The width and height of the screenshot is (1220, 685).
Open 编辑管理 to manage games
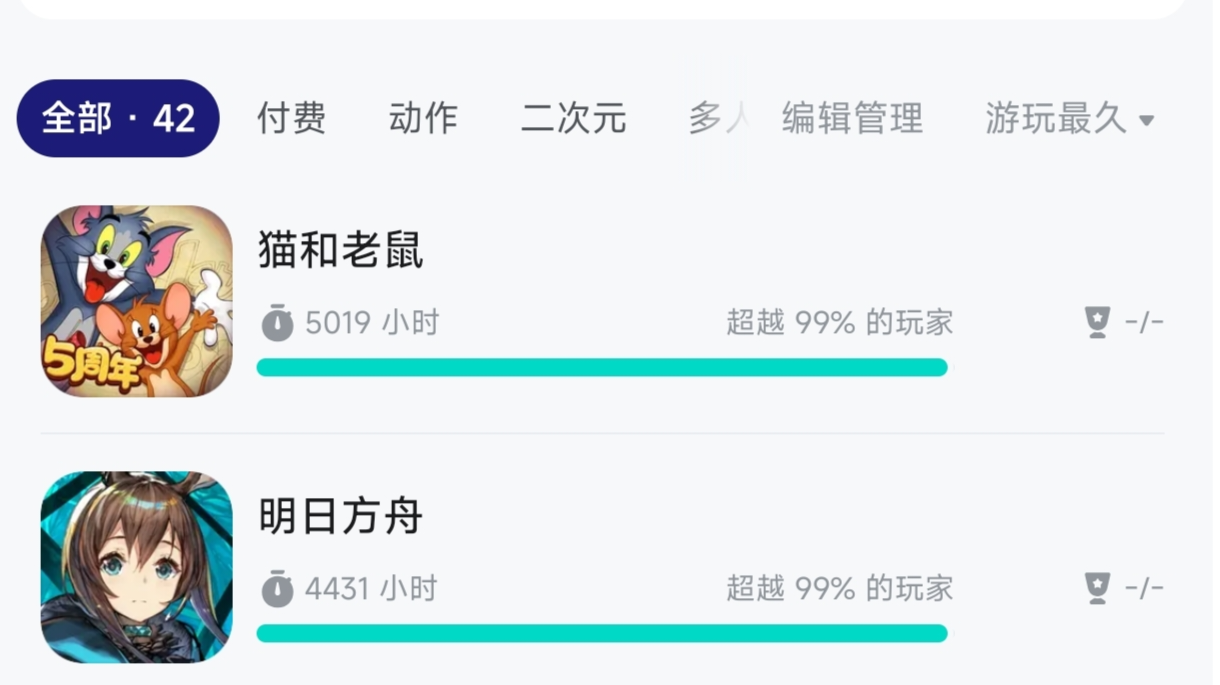tap(852, 118)
